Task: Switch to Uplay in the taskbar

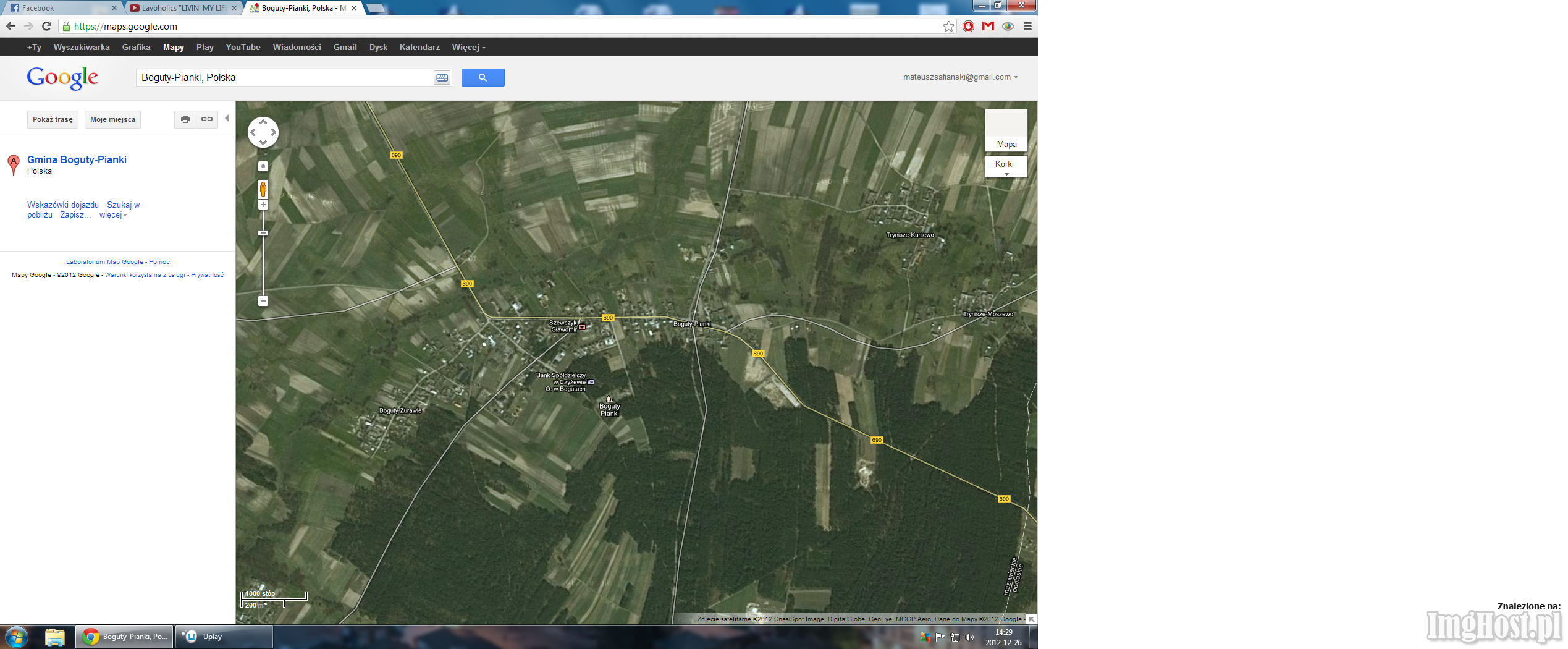Action: click(224, 637)
